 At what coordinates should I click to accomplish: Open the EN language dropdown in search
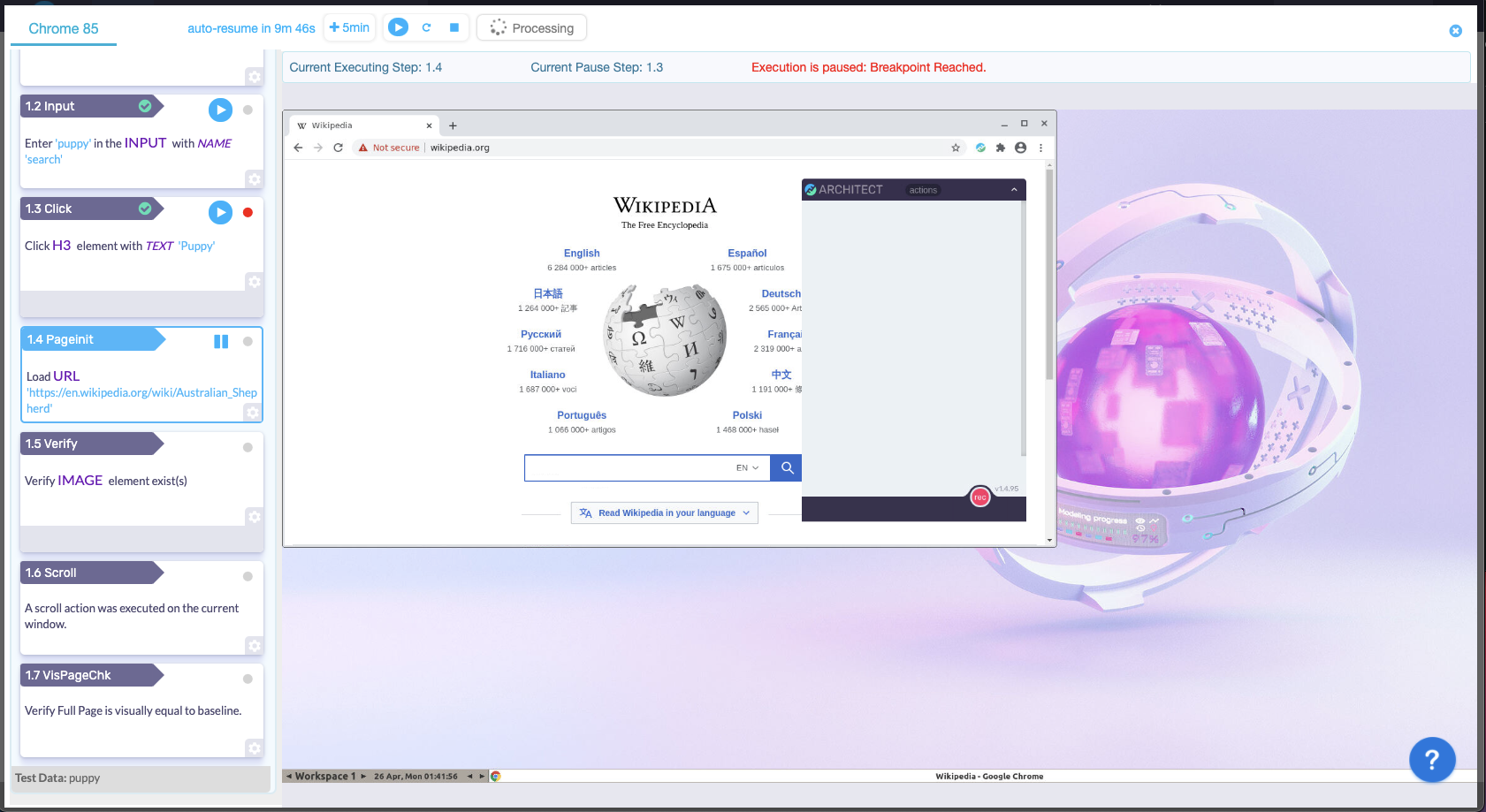point(748,468)
